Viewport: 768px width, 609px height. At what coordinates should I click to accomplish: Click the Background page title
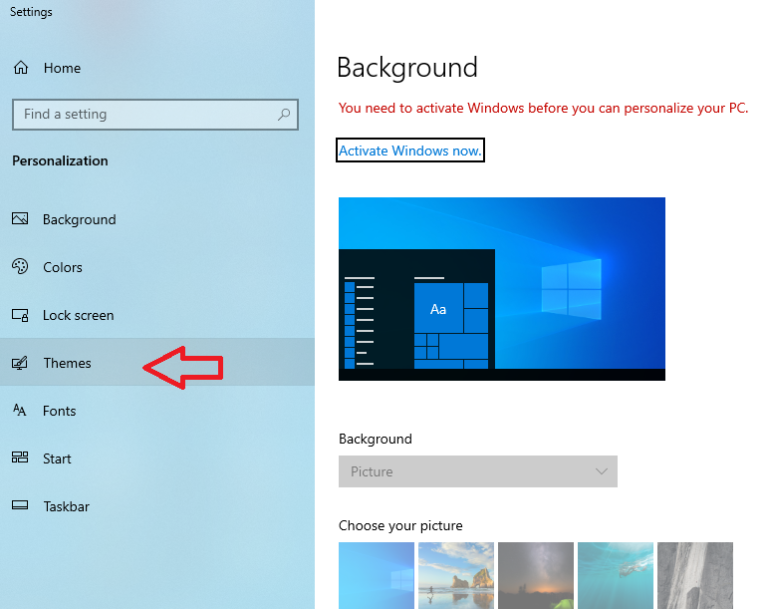[407, 68]
